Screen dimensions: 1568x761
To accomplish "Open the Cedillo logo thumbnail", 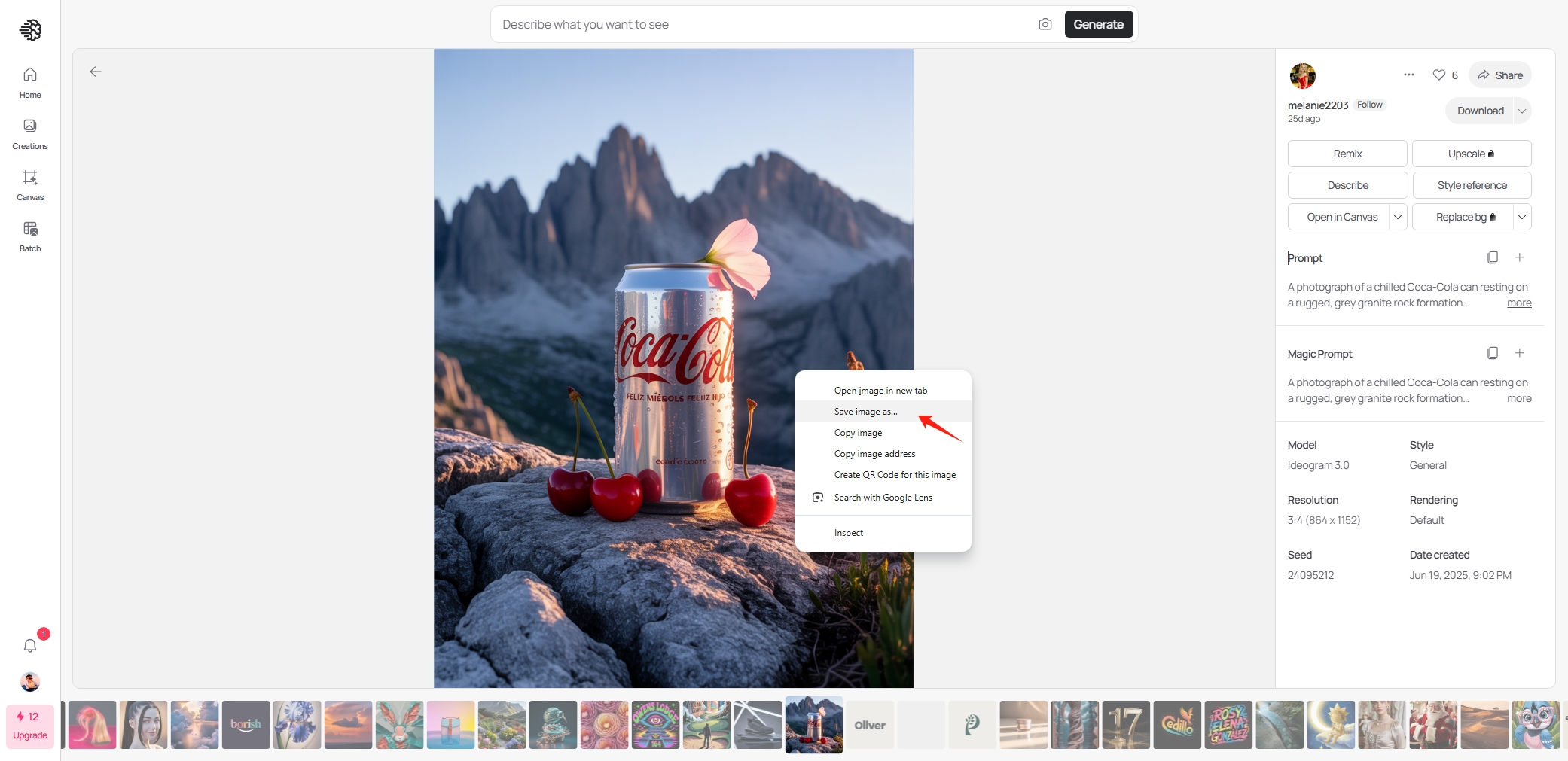I will (x=1177, y=725).
